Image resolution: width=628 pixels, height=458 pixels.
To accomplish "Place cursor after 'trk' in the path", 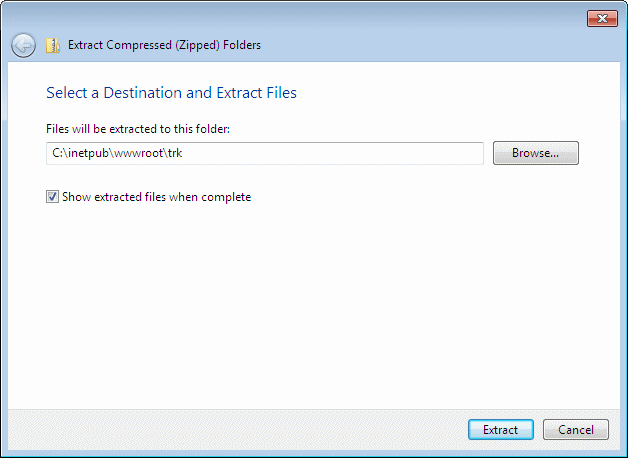I will click(183, 153).
